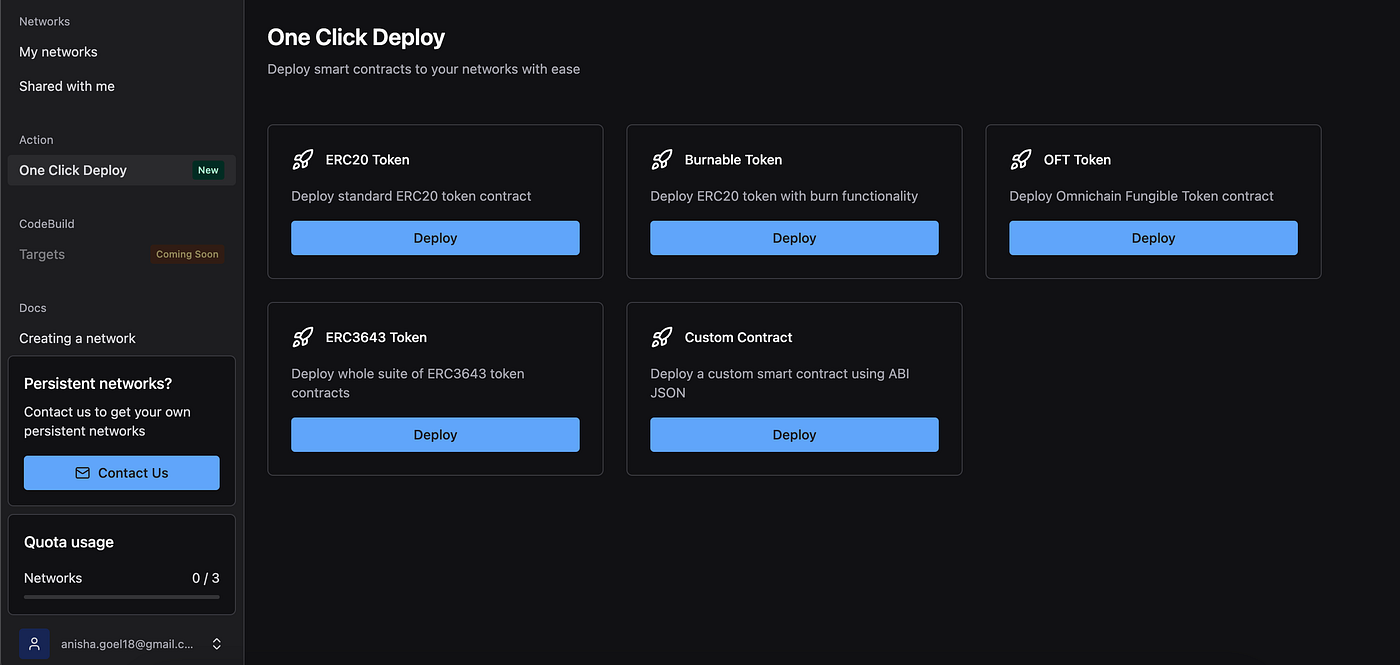This screenshot has width=1400, height=665.
Task: Click 'Deploy Omnichain Fungible Token contract' text
Action: point(1141,196)
